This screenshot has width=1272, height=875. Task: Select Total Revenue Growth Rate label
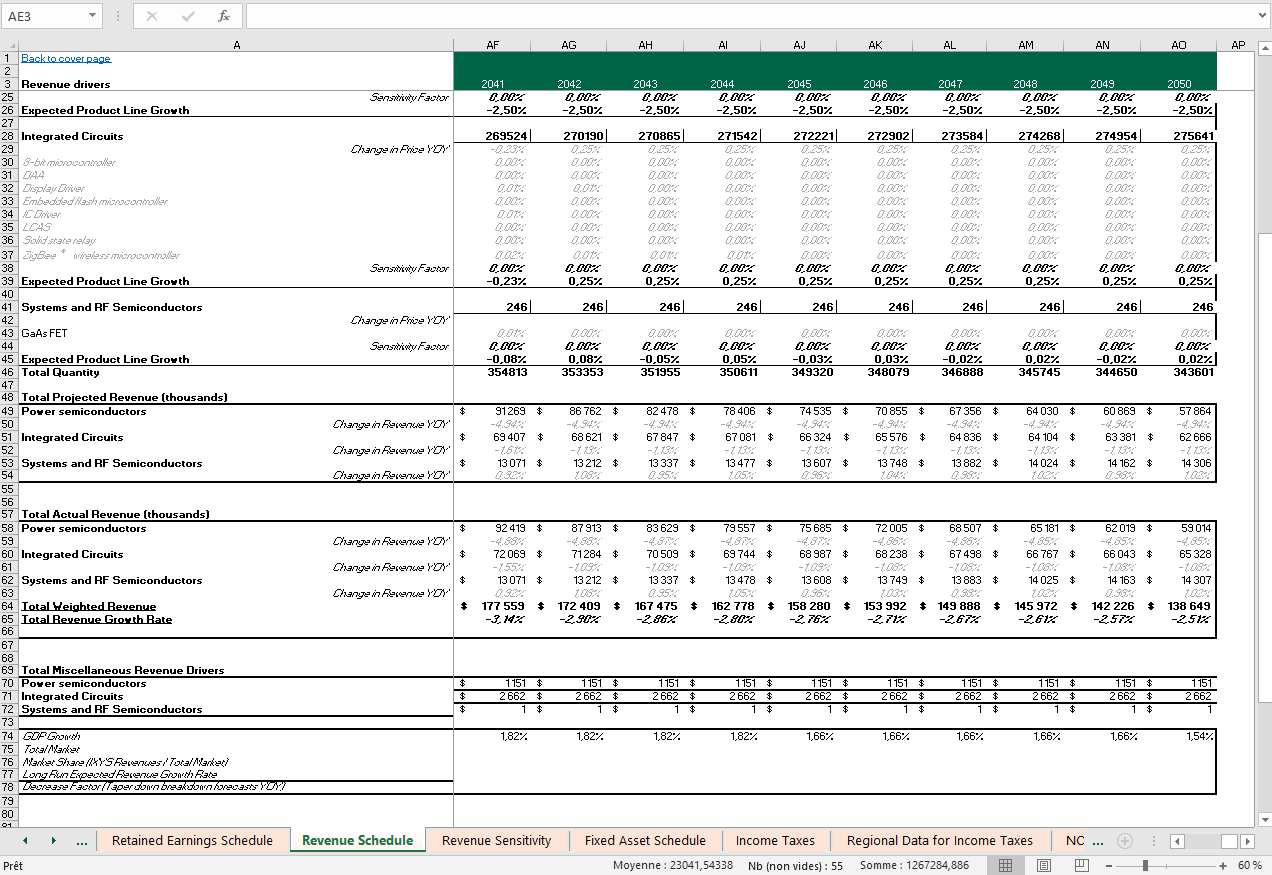[x=97, y=619]
